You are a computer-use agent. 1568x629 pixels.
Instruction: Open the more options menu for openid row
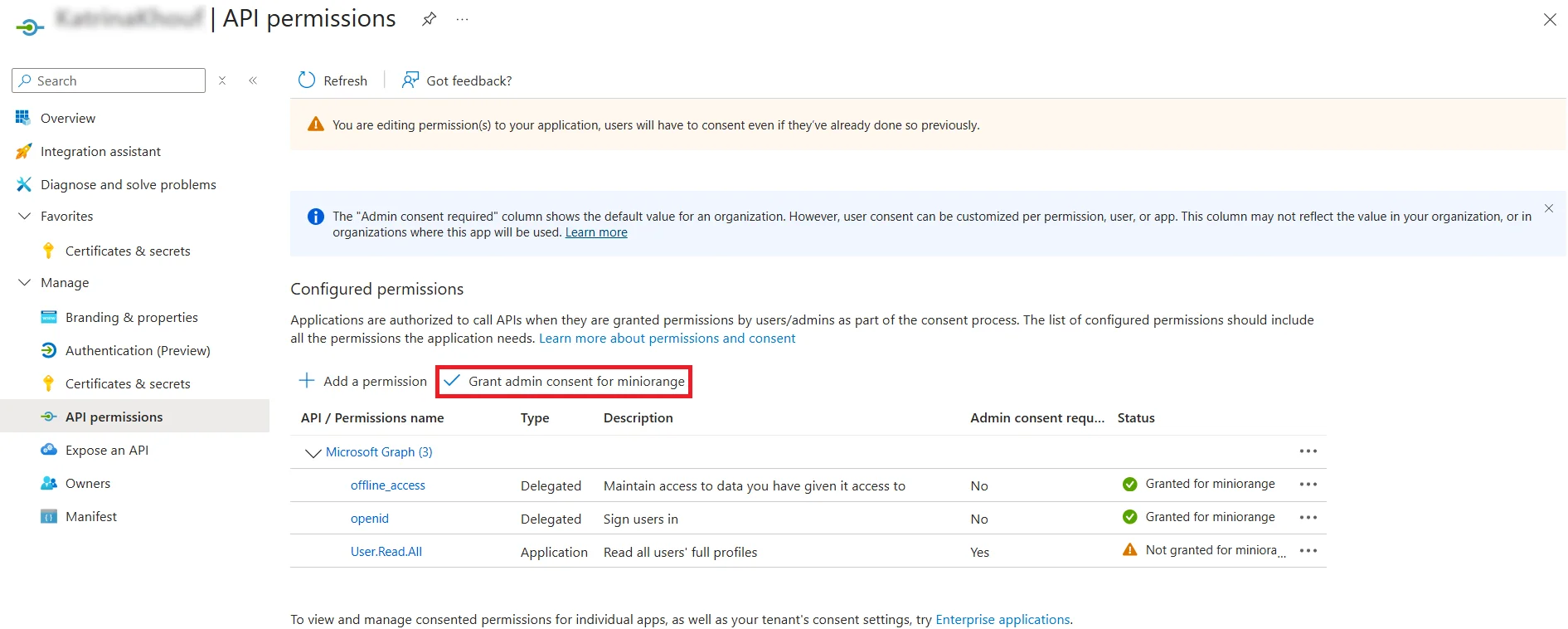1308,517
